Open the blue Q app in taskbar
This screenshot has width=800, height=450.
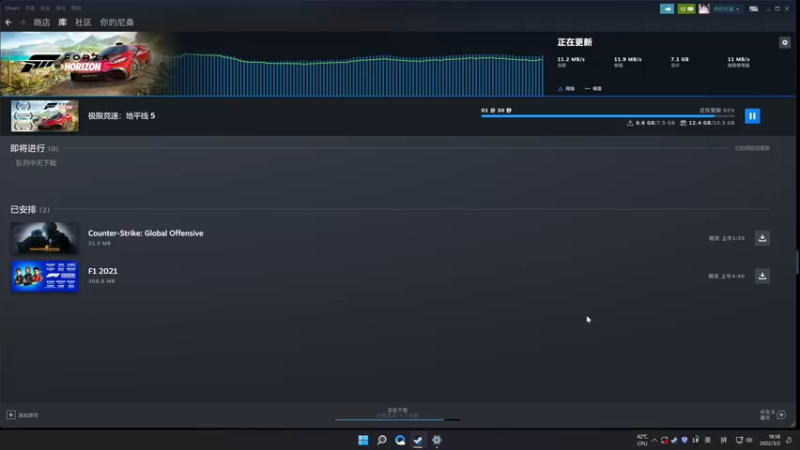400,440
